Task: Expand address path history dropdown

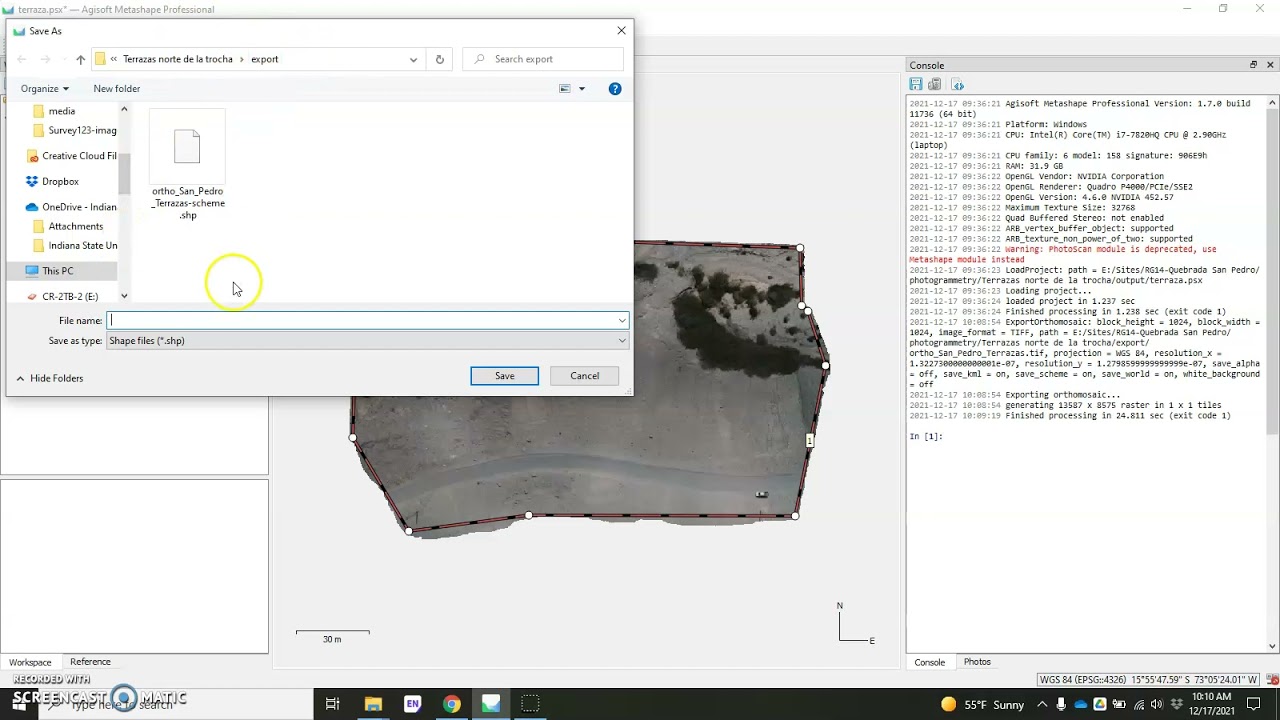Action: pos(413,59)
